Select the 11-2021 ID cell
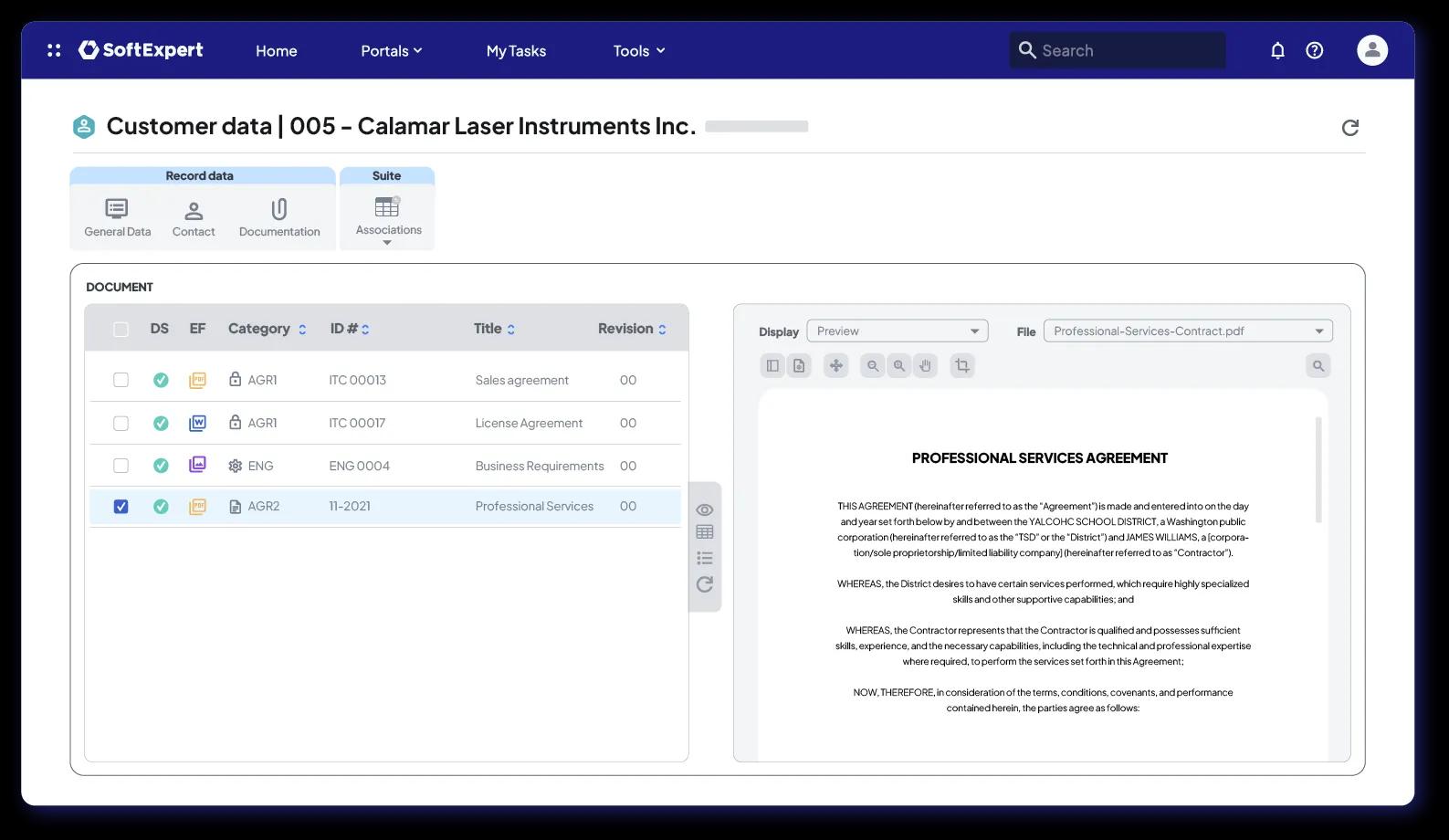 coord(350,506)
